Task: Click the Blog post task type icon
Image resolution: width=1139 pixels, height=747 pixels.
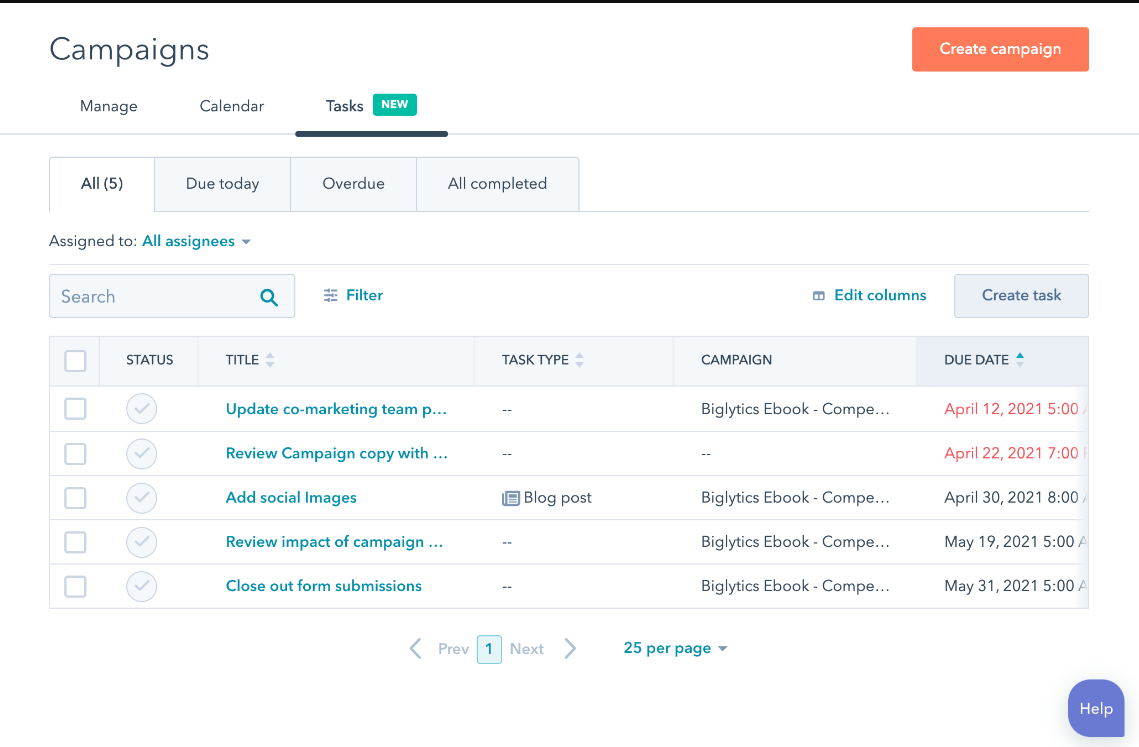Action: click(511, 497)
